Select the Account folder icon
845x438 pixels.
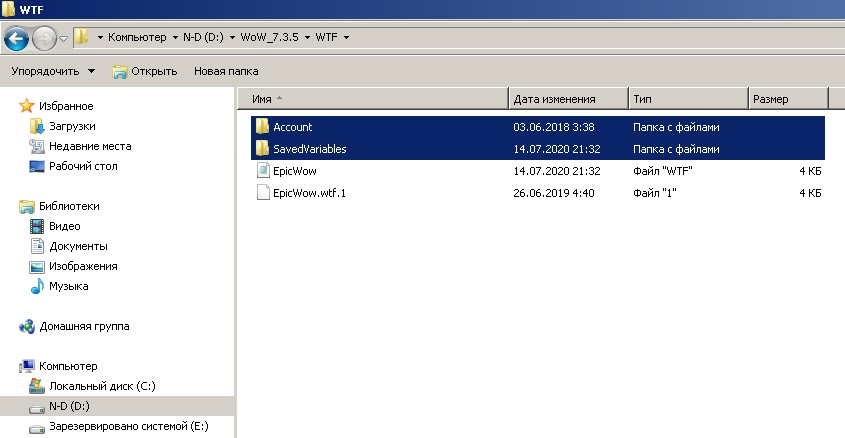pyautogui.click(x=263, y=127)
